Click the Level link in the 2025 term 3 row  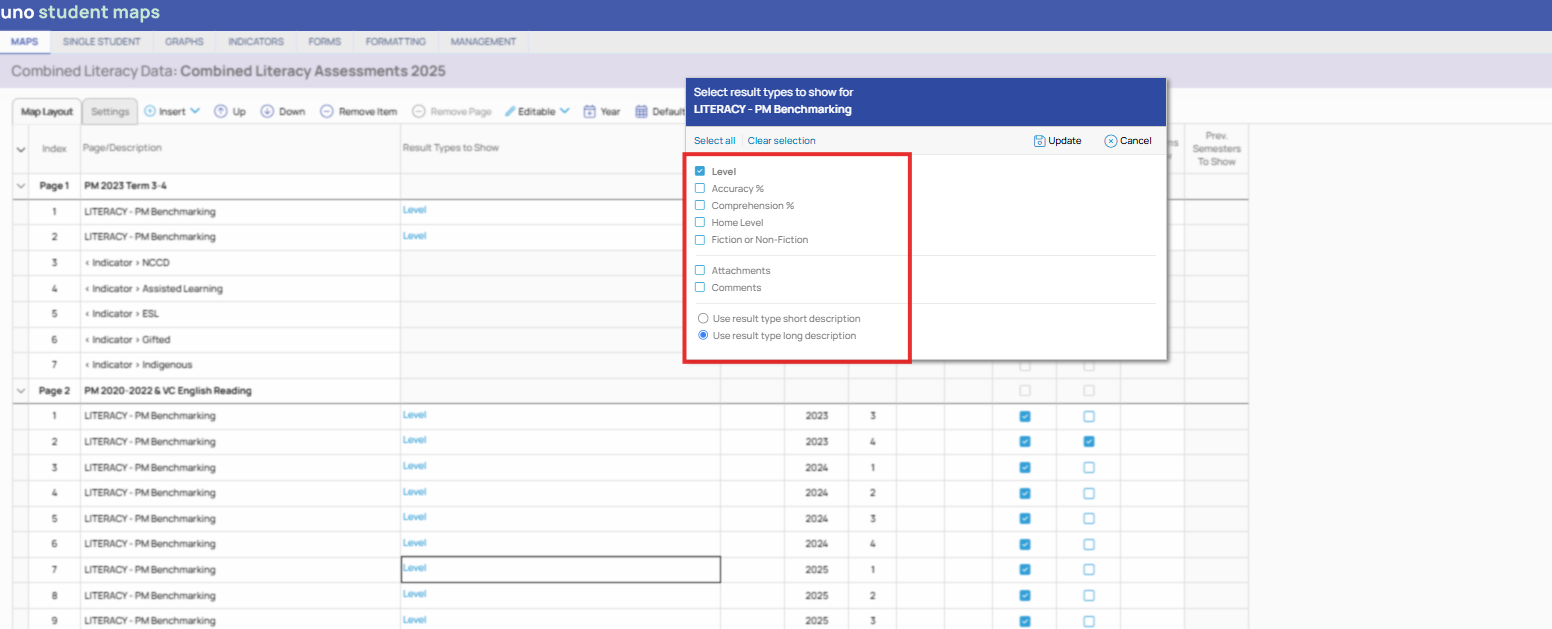414,620
